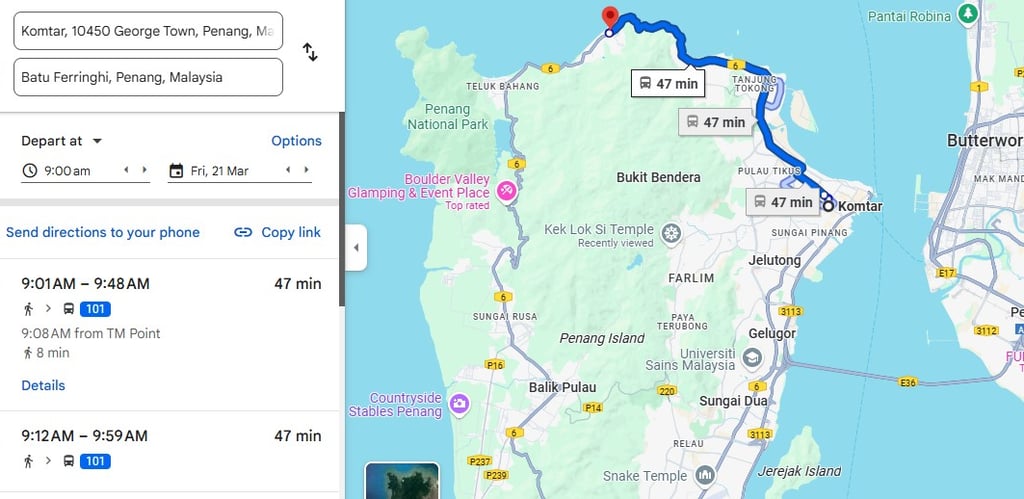Click the Kek Lok Si Temple map marker

[x=671, y=233]
